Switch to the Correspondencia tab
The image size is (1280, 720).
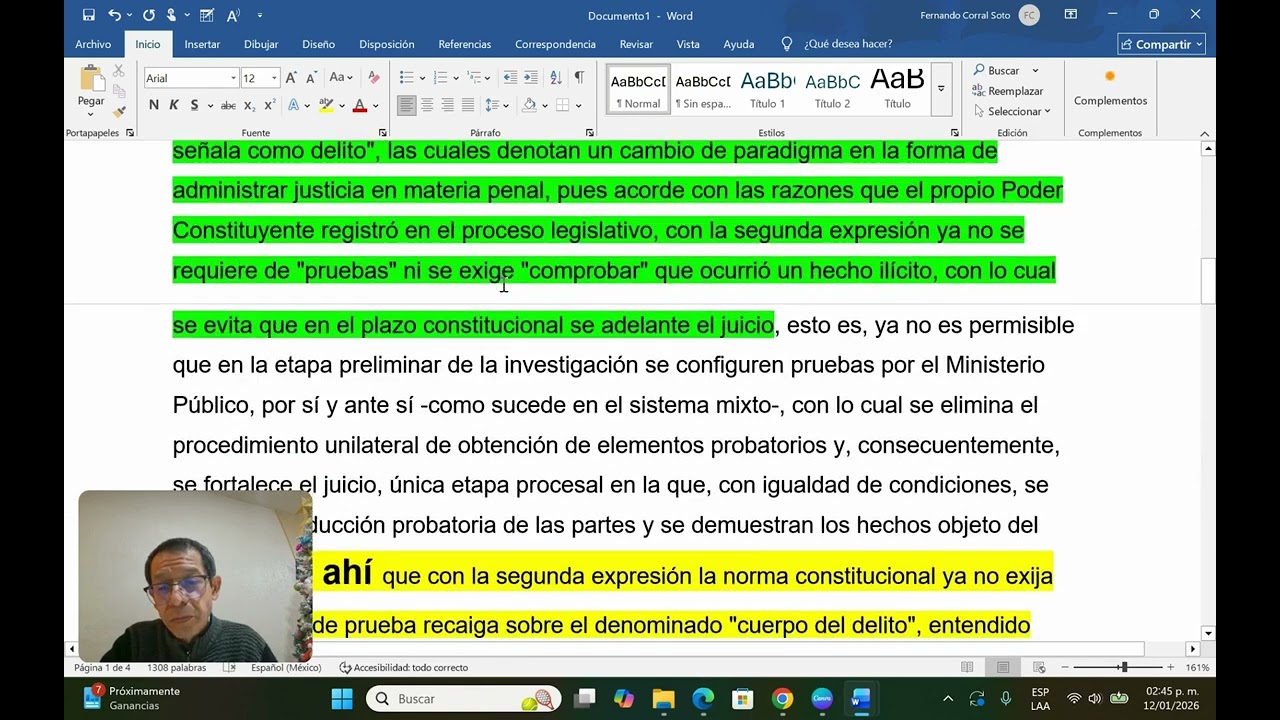[555, 44]
